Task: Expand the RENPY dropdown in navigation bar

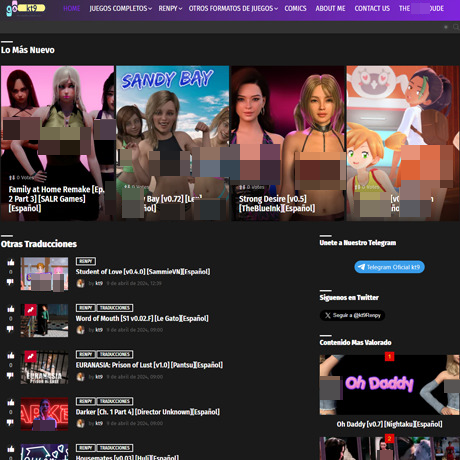Action: [x=170, y=8]
